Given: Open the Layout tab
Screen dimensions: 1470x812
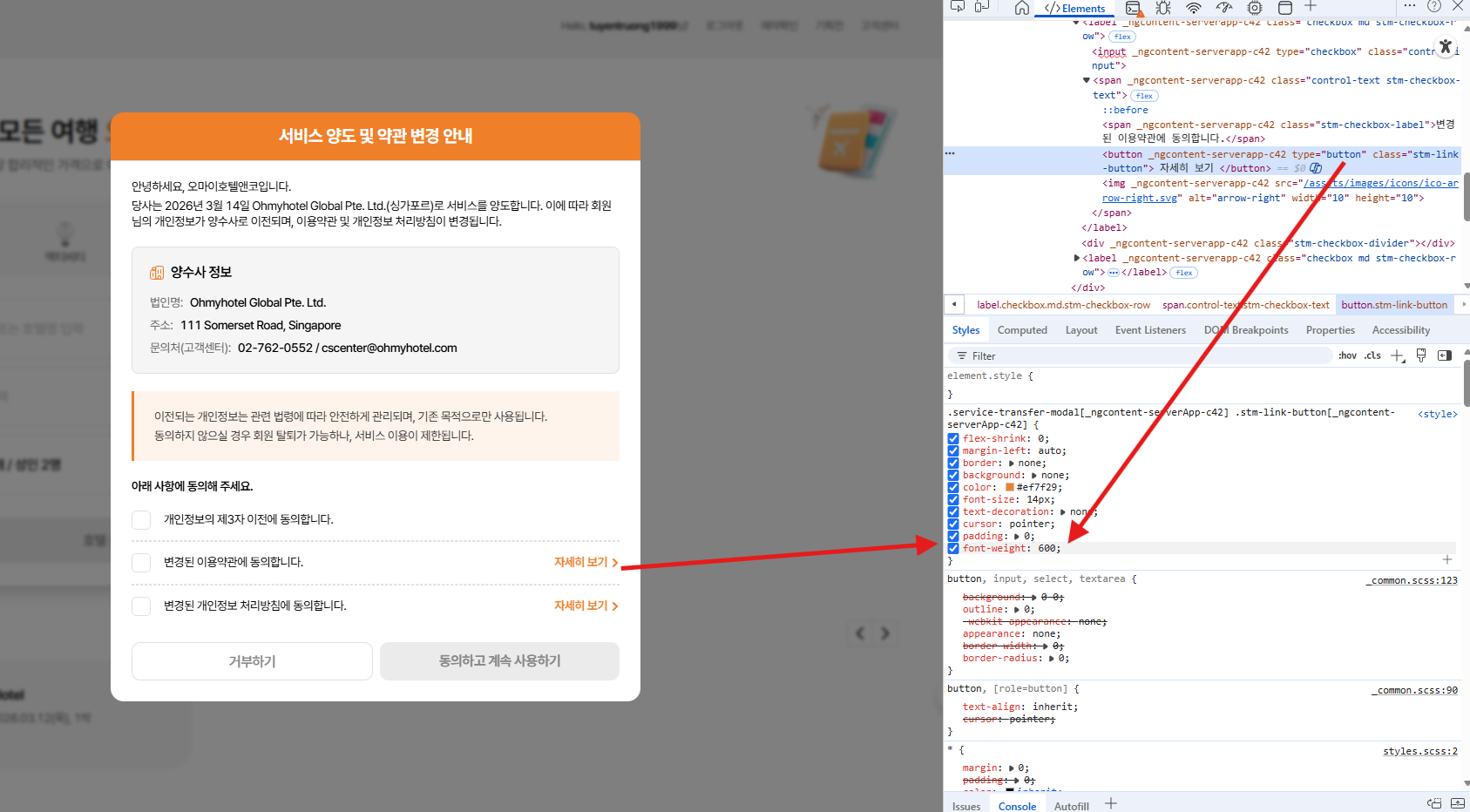Looking at the screenshot, I should coord(1081,330).
